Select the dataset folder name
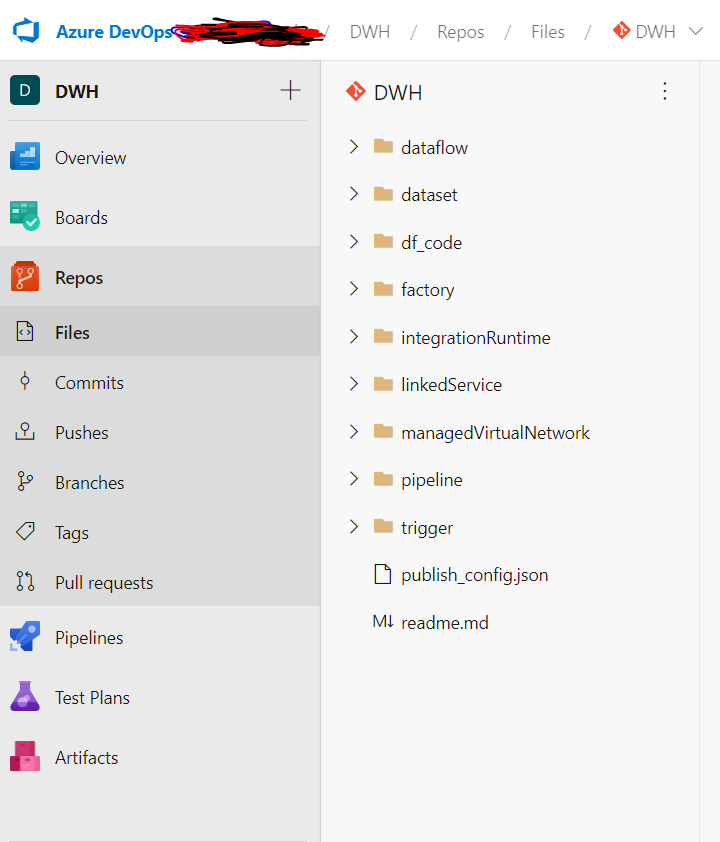The image size is (720, 842). click(429, 195)
